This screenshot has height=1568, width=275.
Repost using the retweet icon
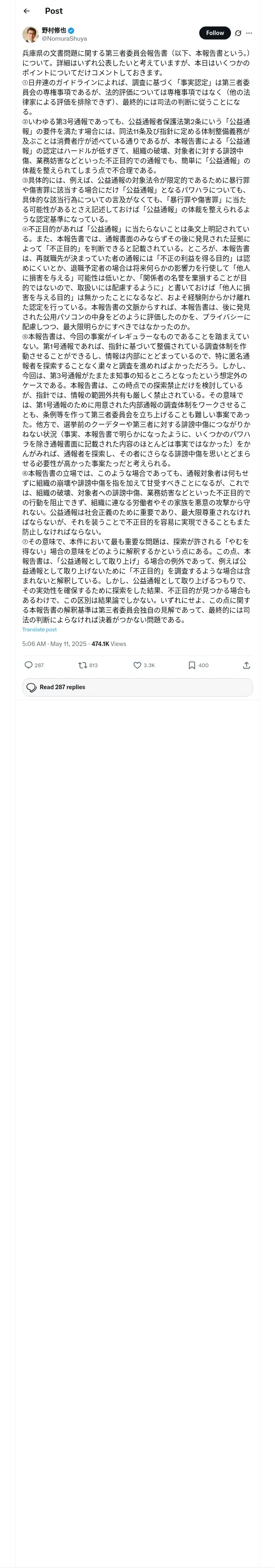(82, 665)
